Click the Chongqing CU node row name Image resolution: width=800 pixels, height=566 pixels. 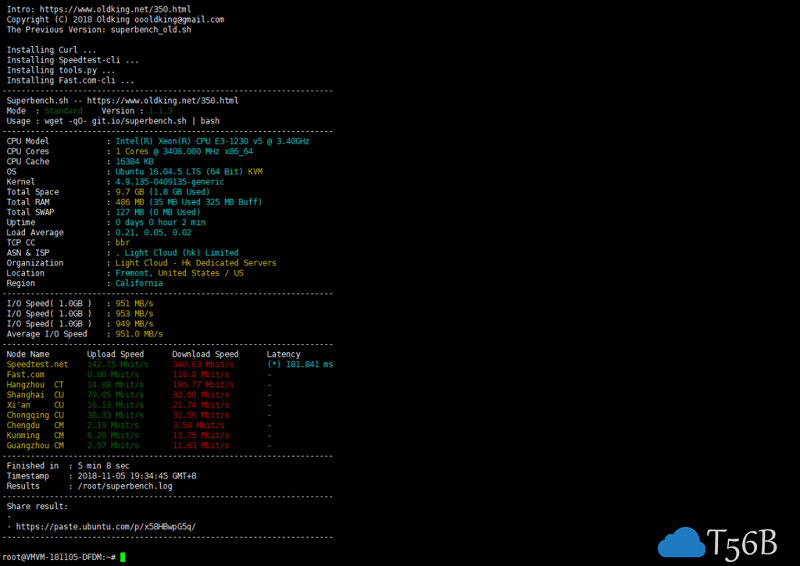pyautogui.click(x=35, y=415)
